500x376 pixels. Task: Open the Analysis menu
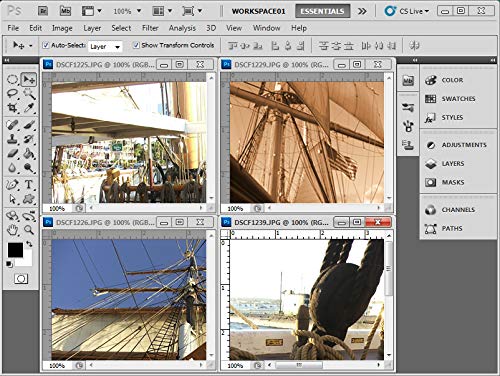182,28
